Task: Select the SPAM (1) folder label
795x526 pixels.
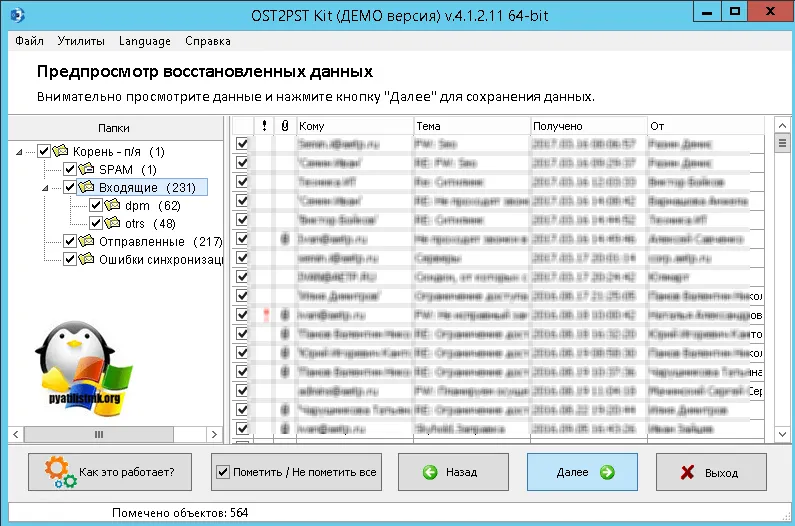Action: click(128, 169)
